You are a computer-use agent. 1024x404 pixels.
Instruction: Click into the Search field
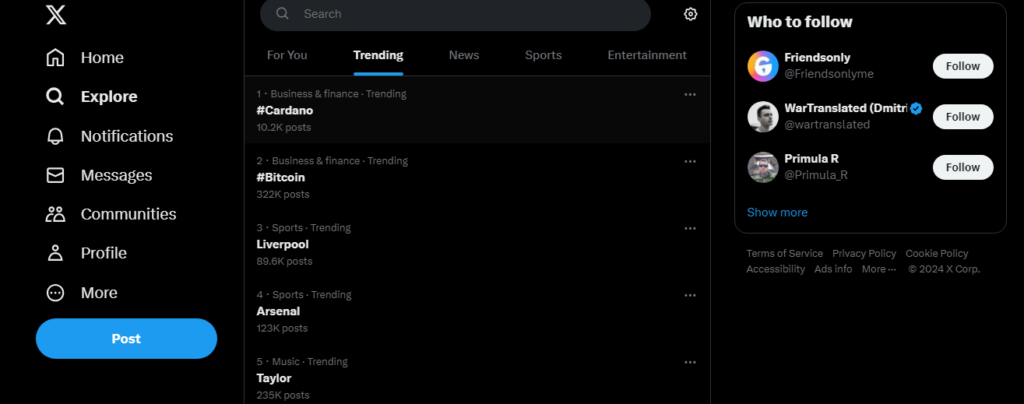click(455, 14)
